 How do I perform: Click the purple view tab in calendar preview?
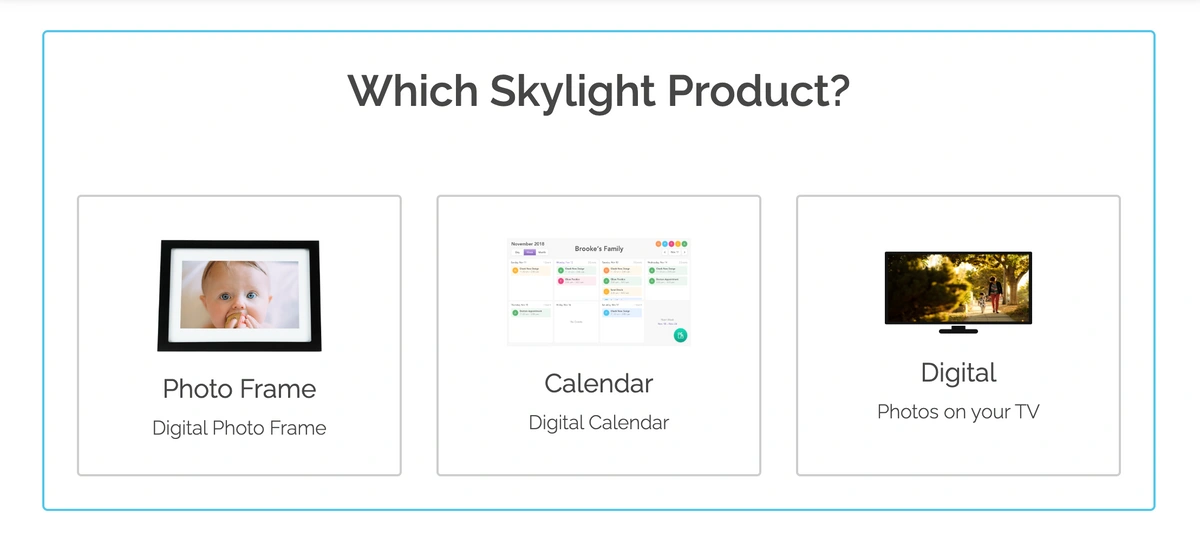point(530,252)
